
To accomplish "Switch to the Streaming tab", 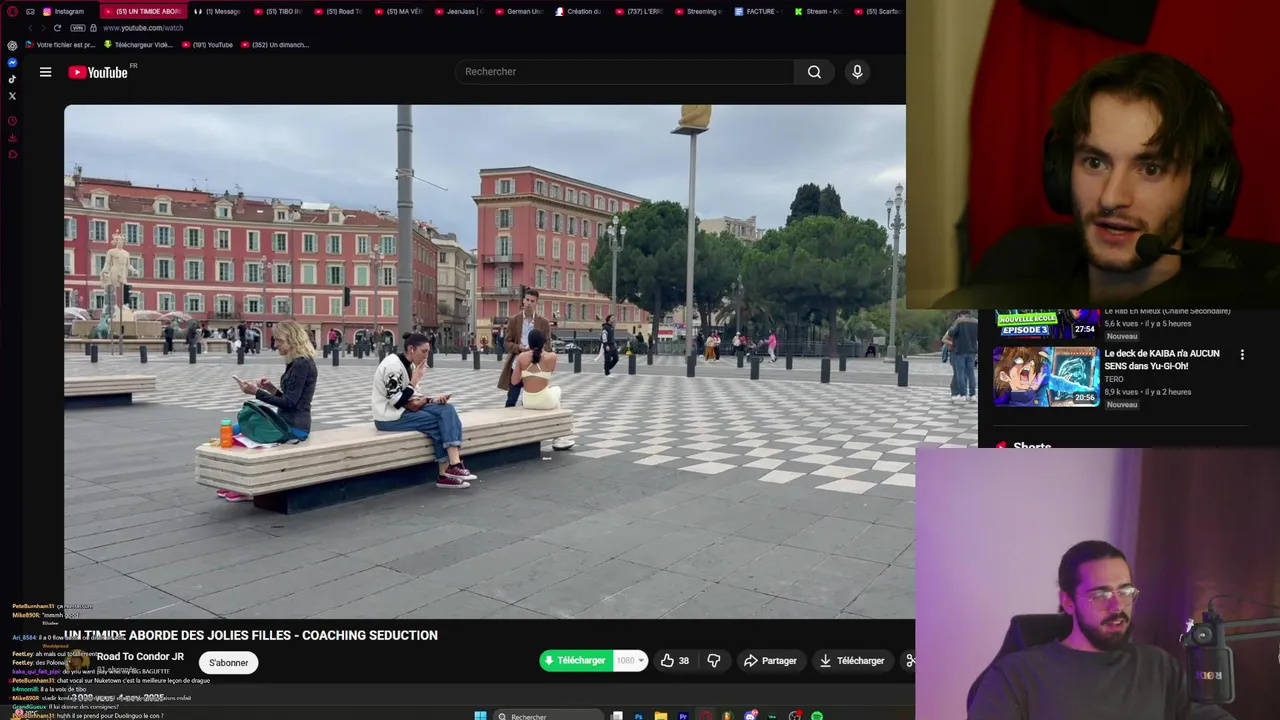I will point(698,11).
